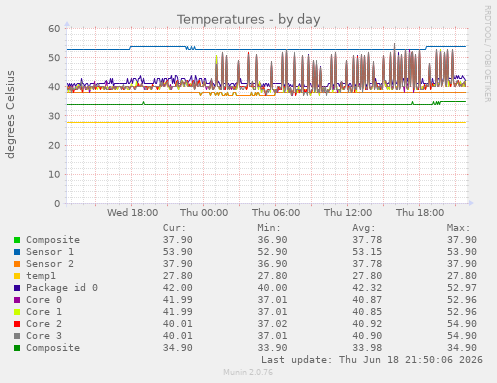
Task: Click the 'Thu 06:00' time axis label
Action: coord(276,213)
